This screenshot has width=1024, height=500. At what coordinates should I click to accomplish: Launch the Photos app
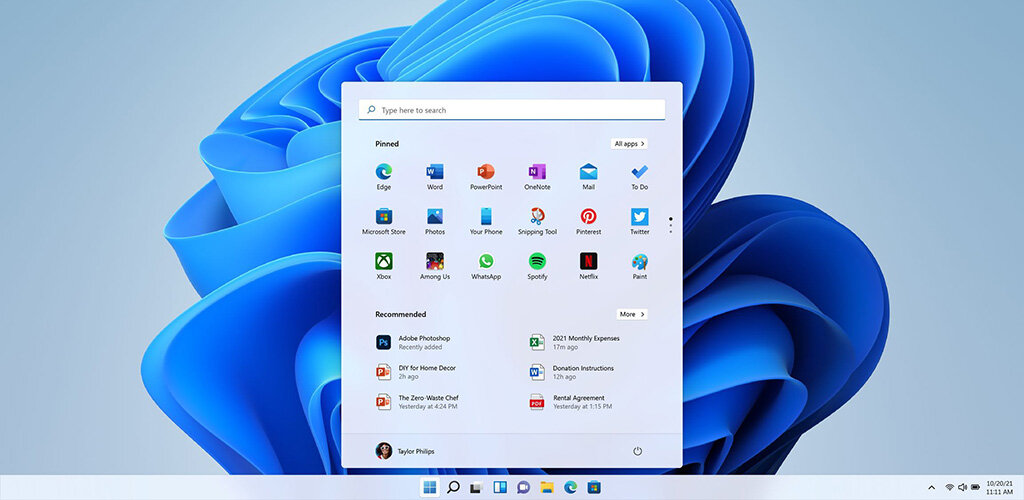point(434,221)
